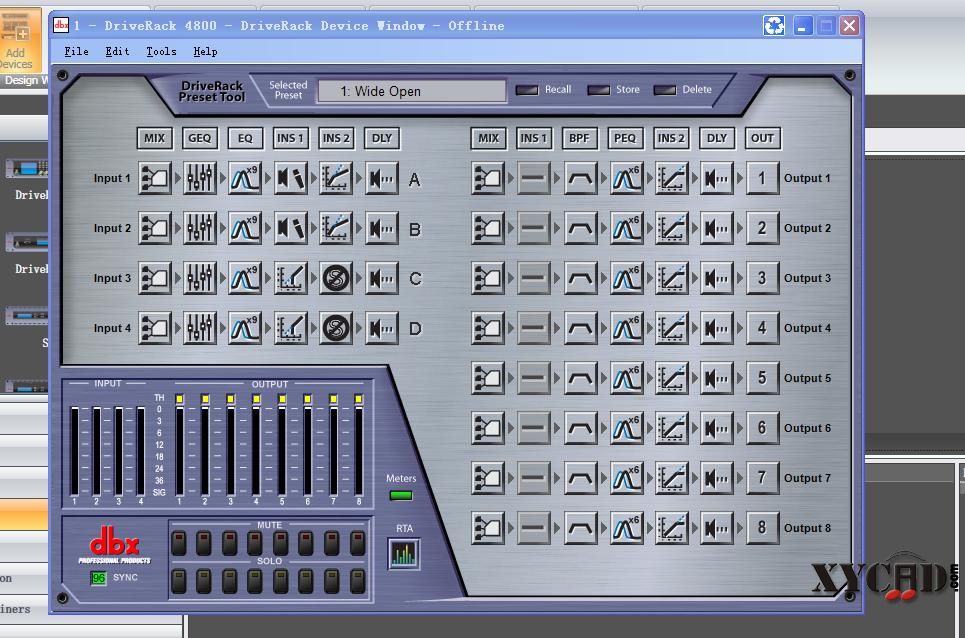Screen dimensions: 965x638
Task: Toggle the seventh SOLO switch for output 7
Action: pos(332,581)
